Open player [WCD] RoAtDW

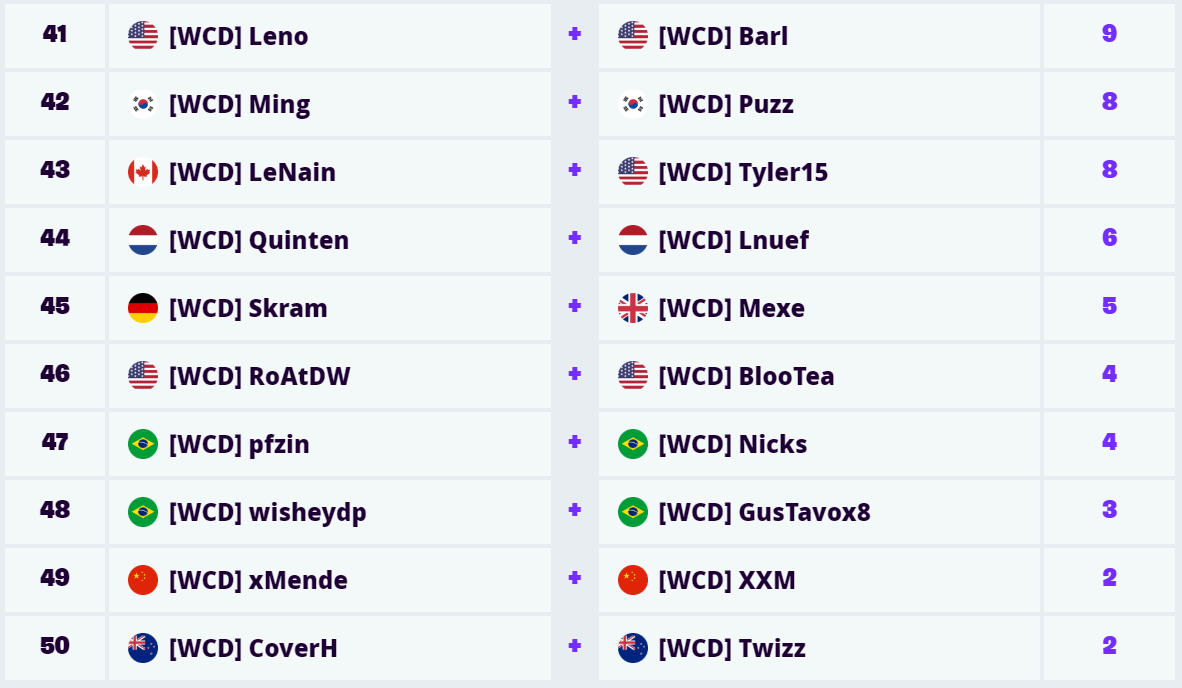click(259, 376)
